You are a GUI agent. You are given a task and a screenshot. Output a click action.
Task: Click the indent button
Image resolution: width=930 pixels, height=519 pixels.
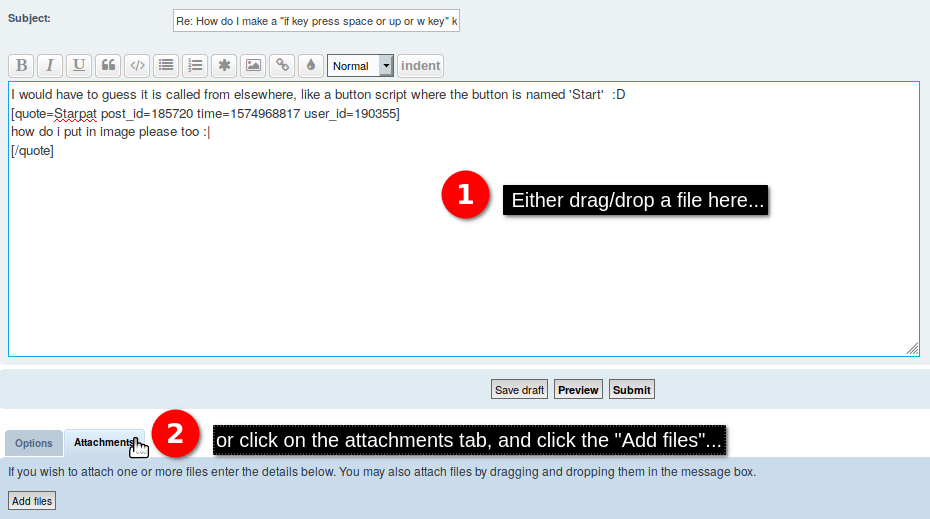coord(420,66)
